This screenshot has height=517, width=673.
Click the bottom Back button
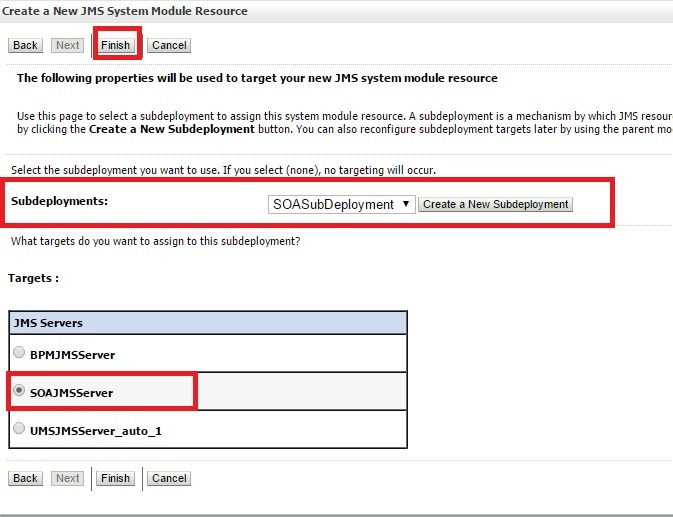click(25, 478)
